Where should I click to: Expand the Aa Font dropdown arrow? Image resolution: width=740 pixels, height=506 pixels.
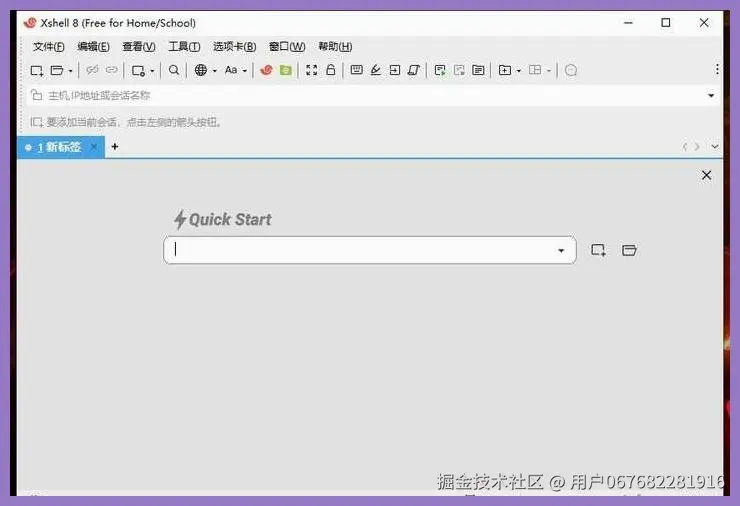pyautogui.click(x=244, y=71)
